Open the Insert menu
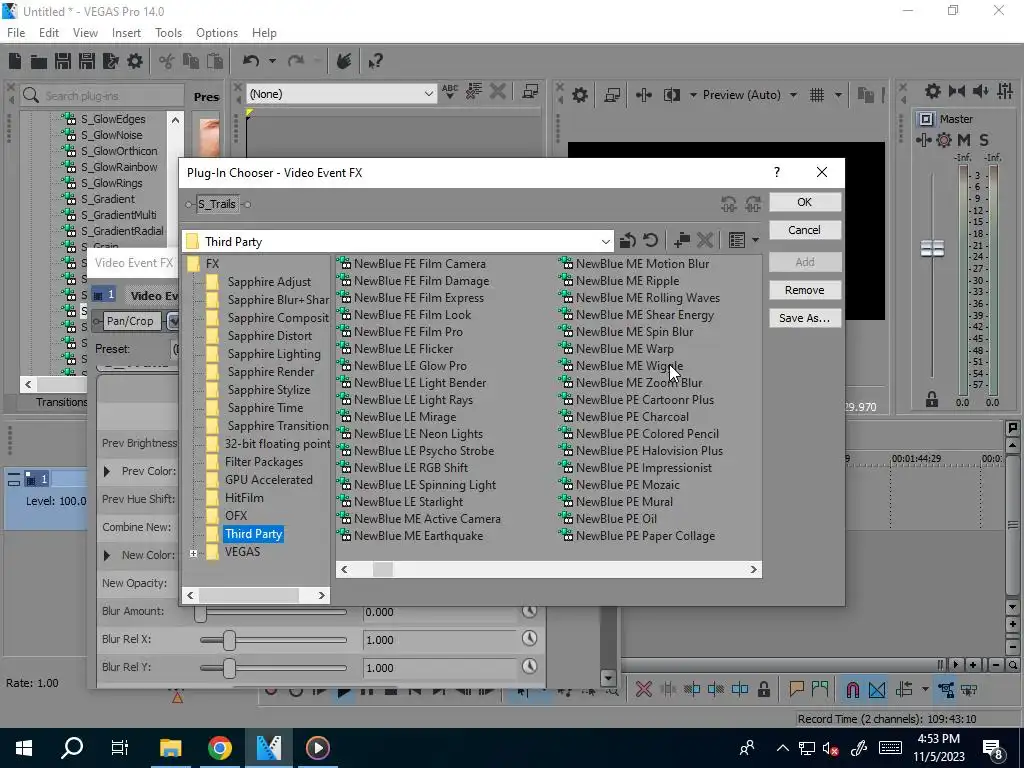Viewport: 1024px width, 768px height. click(x=126, y=33)
